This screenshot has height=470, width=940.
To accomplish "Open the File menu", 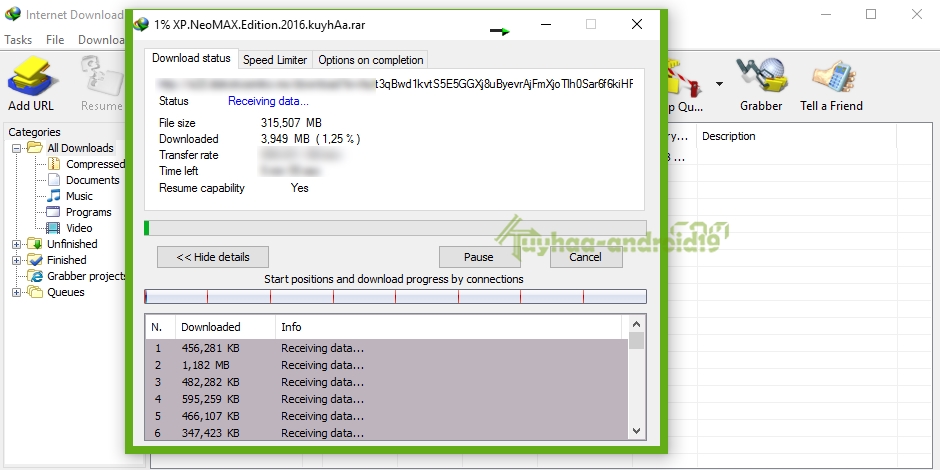I will (x=55, y=40).
